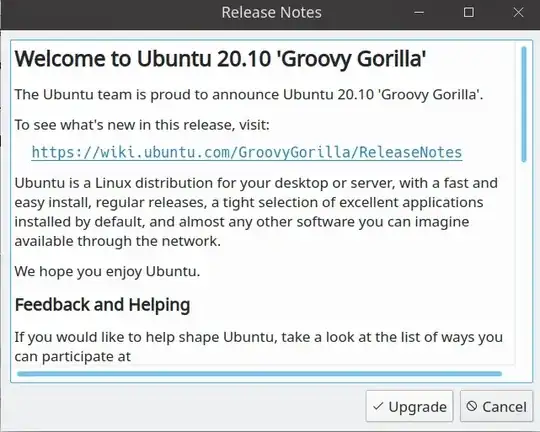Click the horizontal scrollbar at the bottom
The height and width of the screenshot is (432, 540).
259,374
